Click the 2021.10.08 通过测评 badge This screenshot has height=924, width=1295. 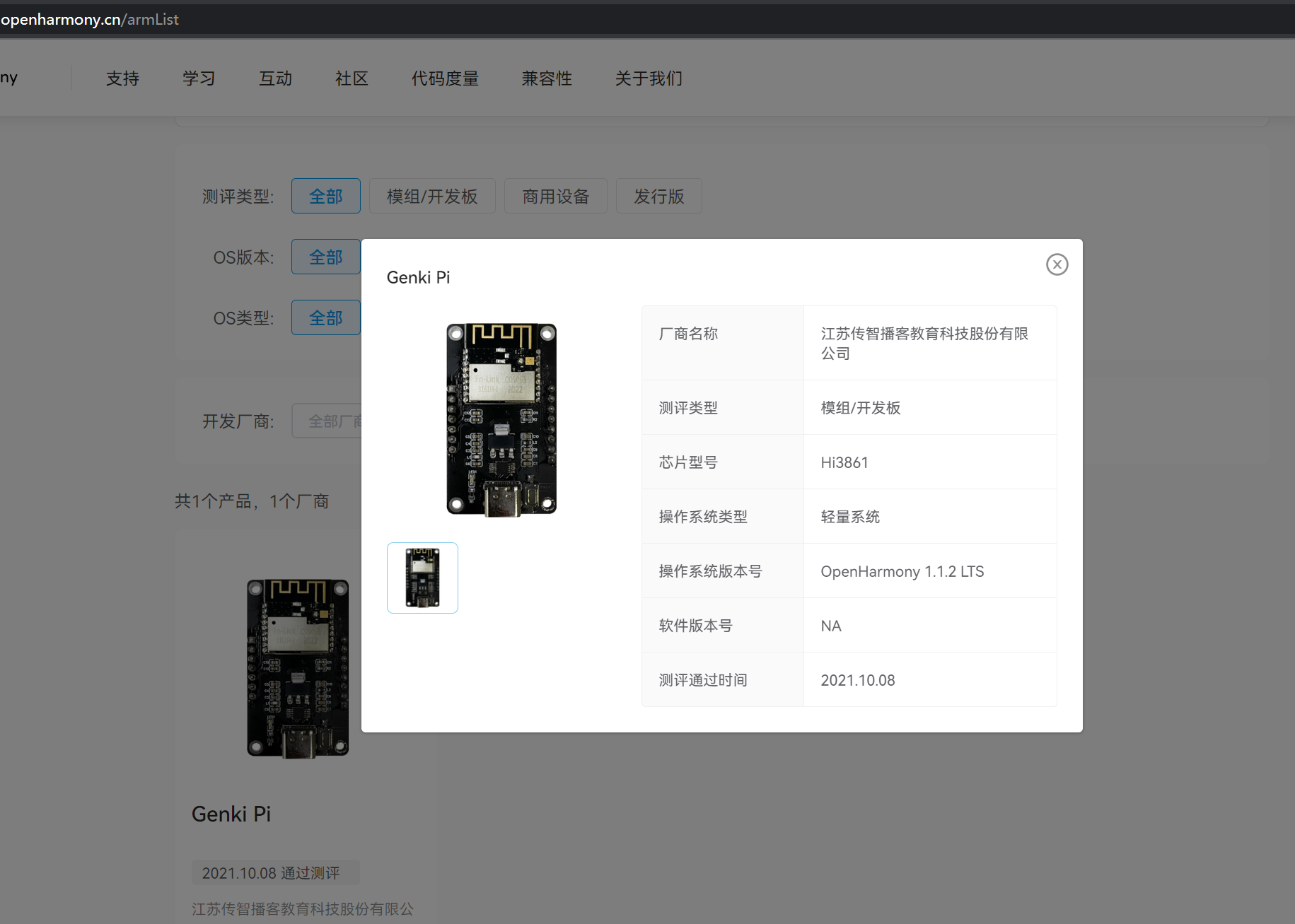tap(275, 873)
